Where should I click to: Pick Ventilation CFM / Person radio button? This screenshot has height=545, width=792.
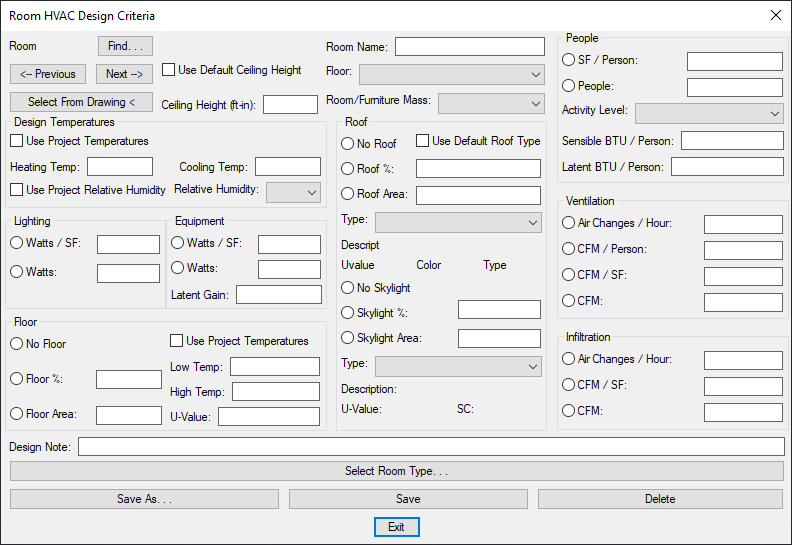(568, 249)
